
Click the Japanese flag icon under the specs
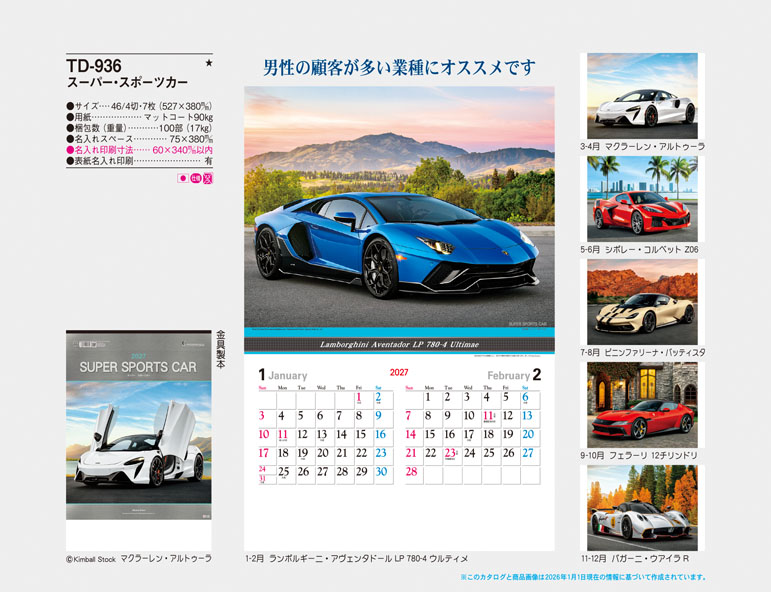(x=182, y=178)
